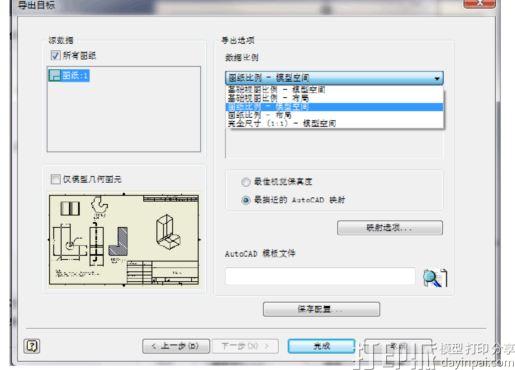Click the drawing sheet preview thumbnail
The height and width of the screenshot is (370, 515).
(x=124, y=240)
